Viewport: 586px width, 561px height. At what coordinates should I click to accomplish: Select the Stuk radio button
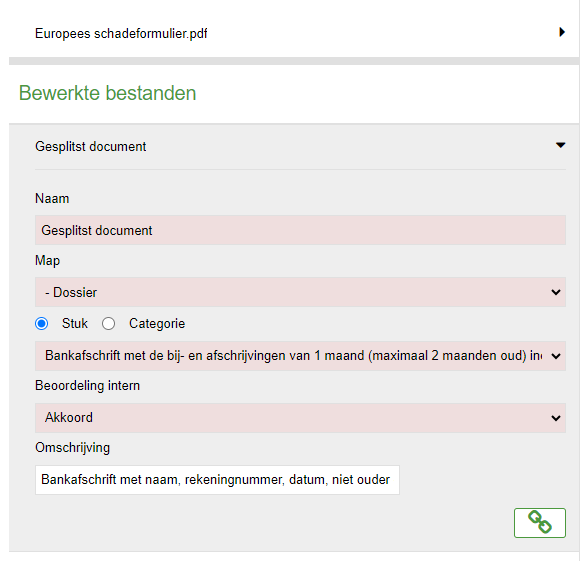click(x=41, y=323)
